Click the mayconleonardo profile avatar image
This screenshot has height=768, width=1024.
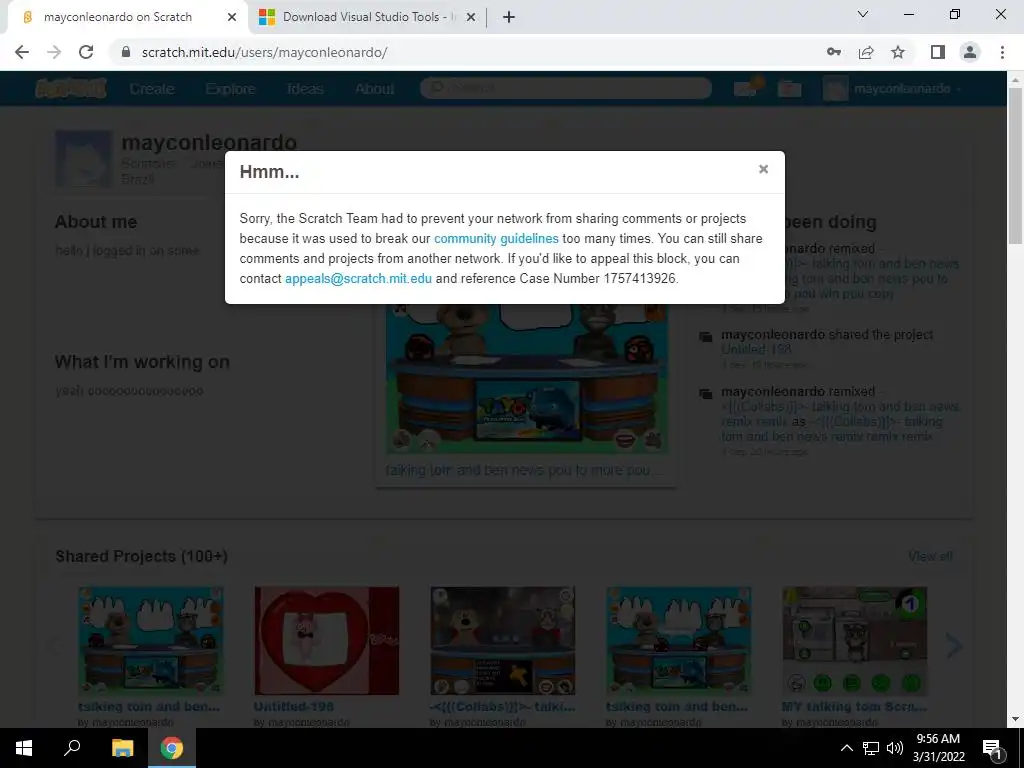click(x=83, y=159)
